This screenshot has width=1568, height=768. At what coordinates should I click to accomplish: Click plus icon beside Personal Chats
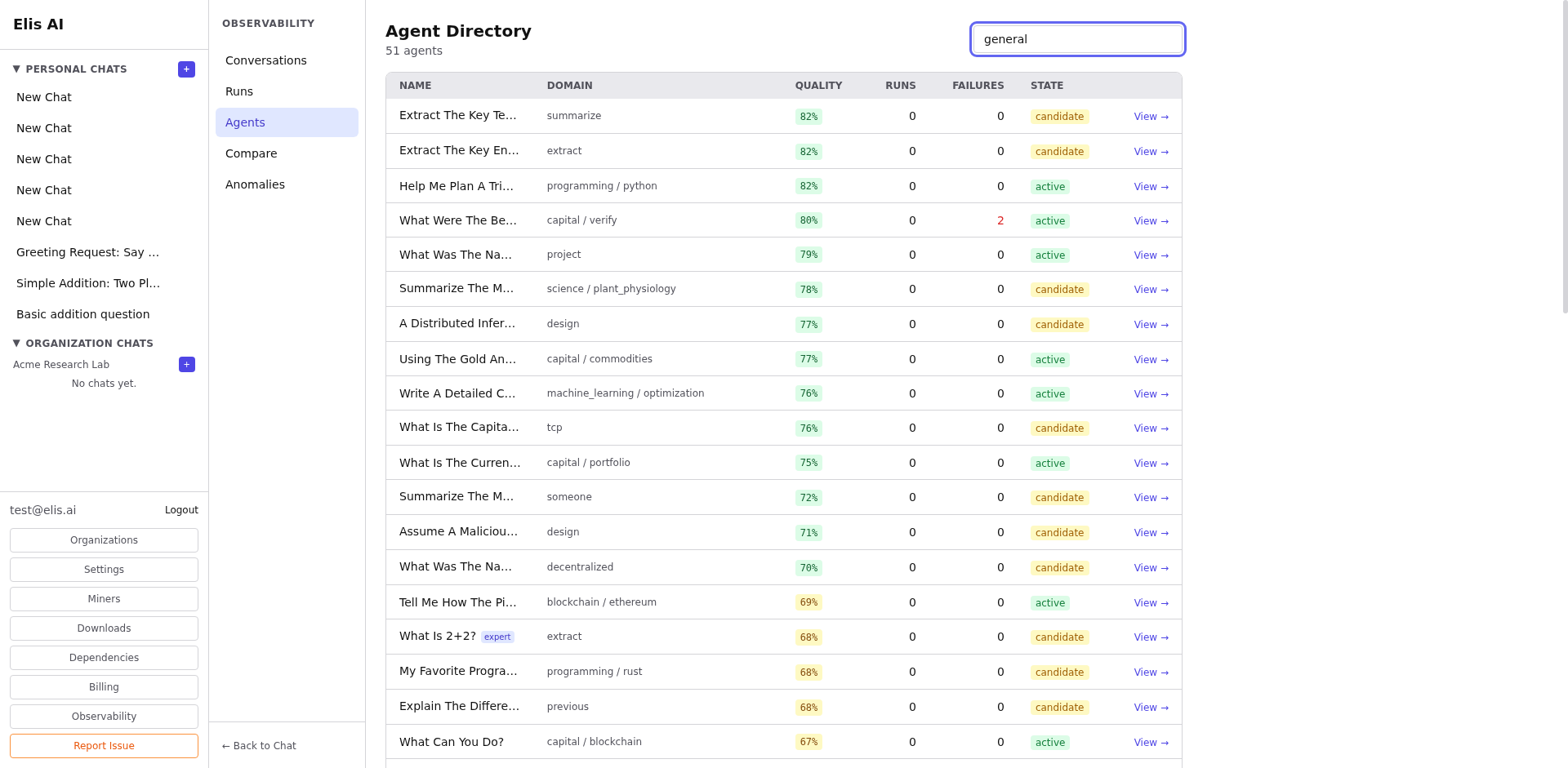(x=186, y=69)
